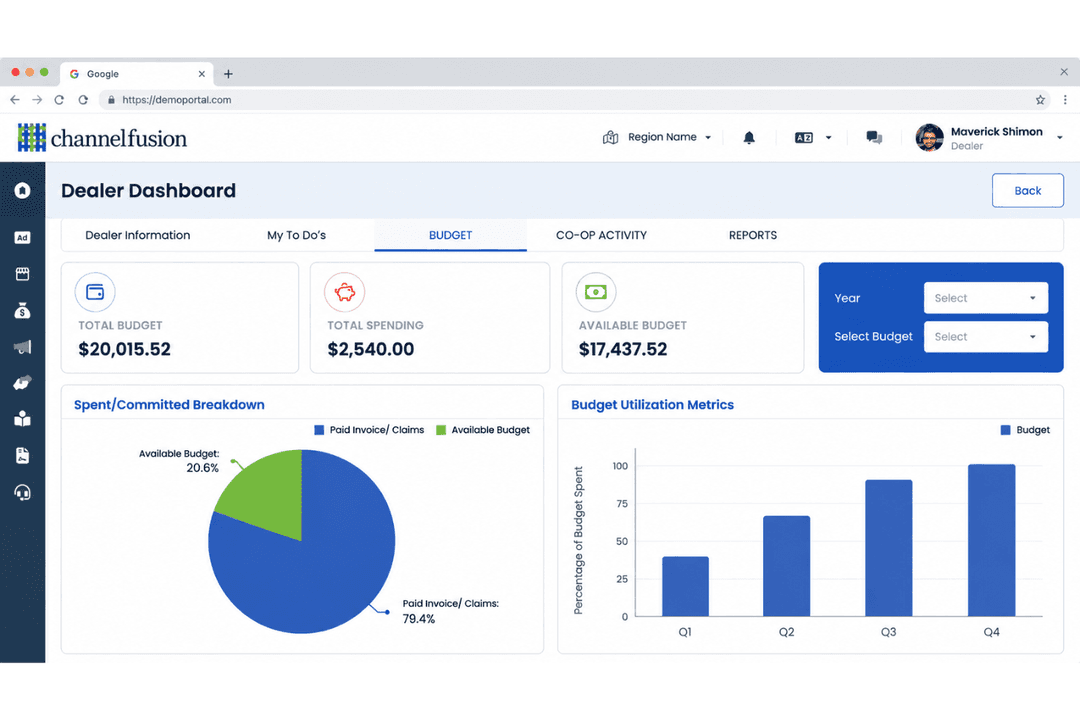The width and height of the screenshot is (1080, 720).
Task: Open a new browser tab with plus
Action: click(228, 74)
